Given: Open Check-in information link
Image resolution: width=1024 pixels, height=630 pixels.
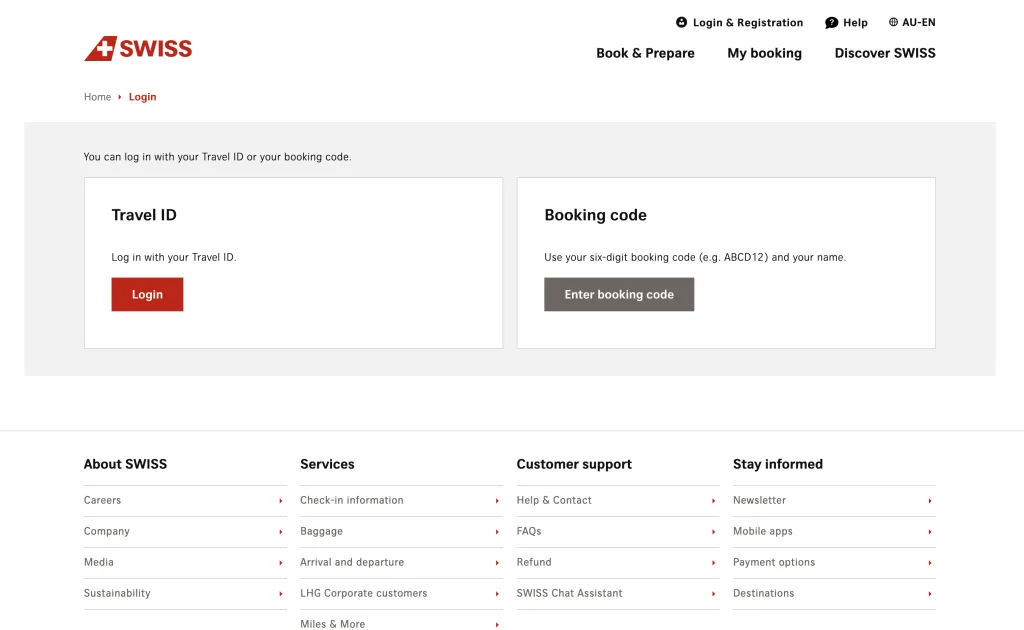Looking at the screenshot, I should pyautogui.click(x=401, y=501).
